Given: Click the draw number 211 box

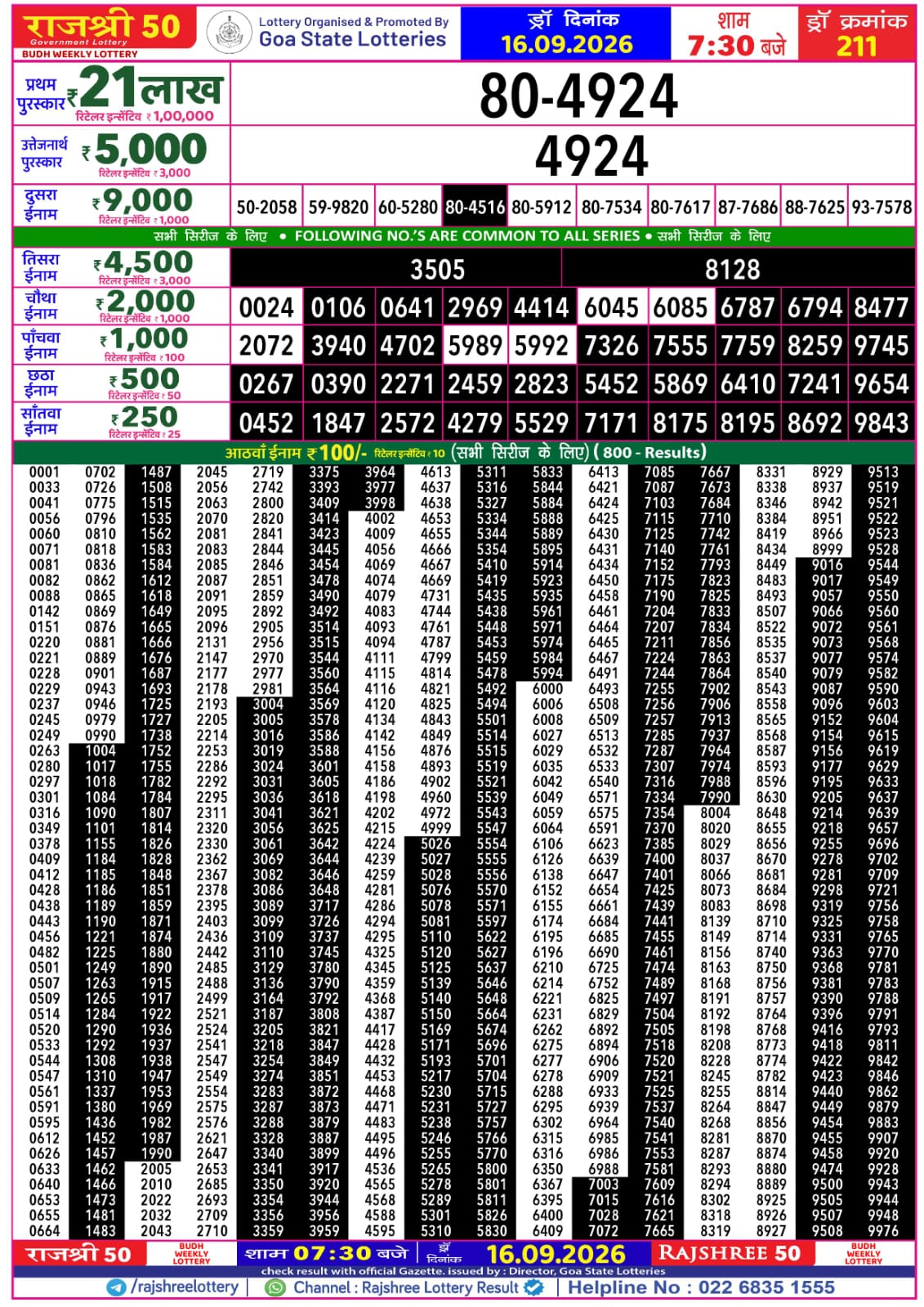Looking at the screenshot, I should pyautogui.click(x=856, y=34).
